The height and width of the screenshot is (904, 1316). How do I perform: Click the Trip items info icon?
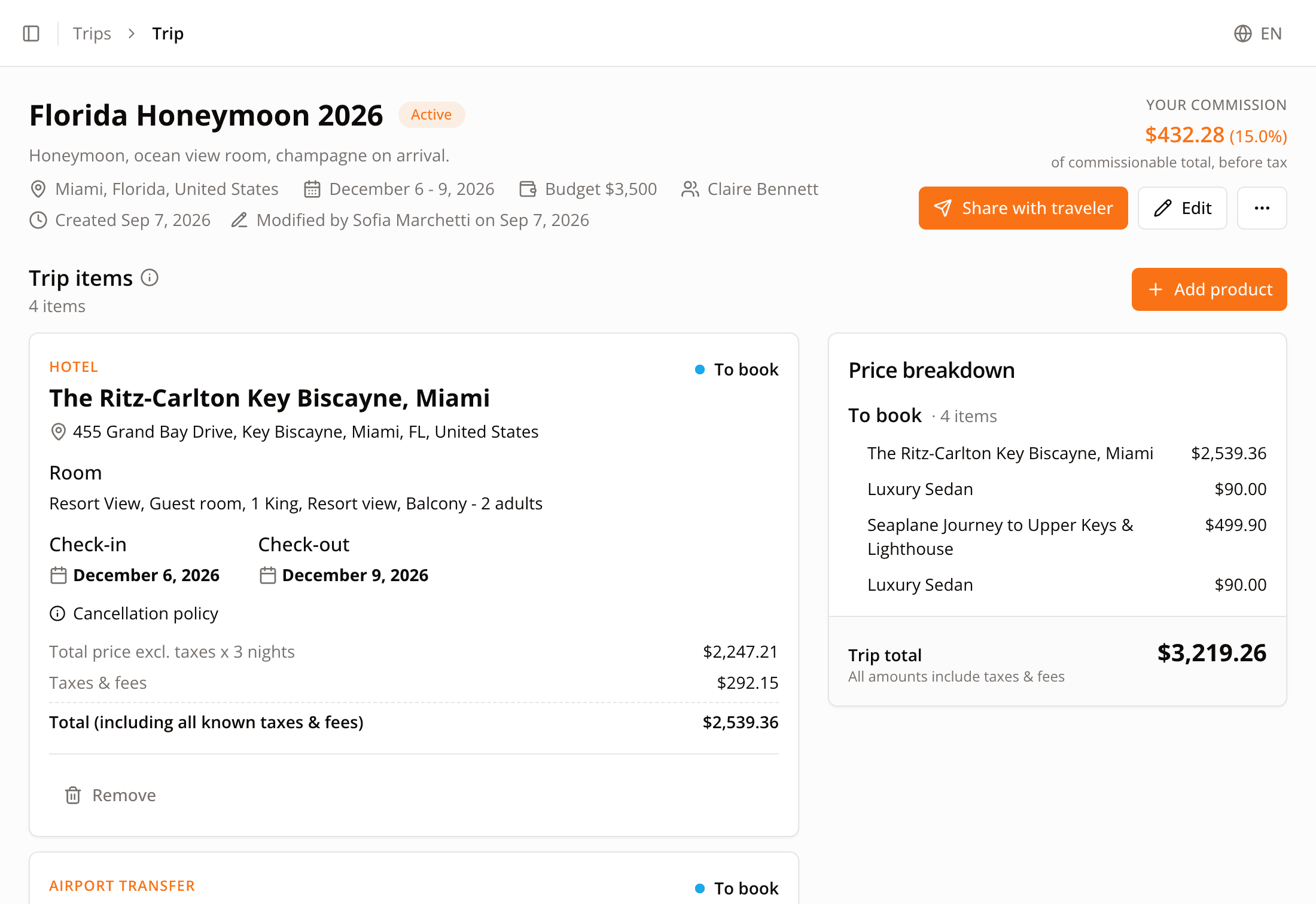[150, 277]
